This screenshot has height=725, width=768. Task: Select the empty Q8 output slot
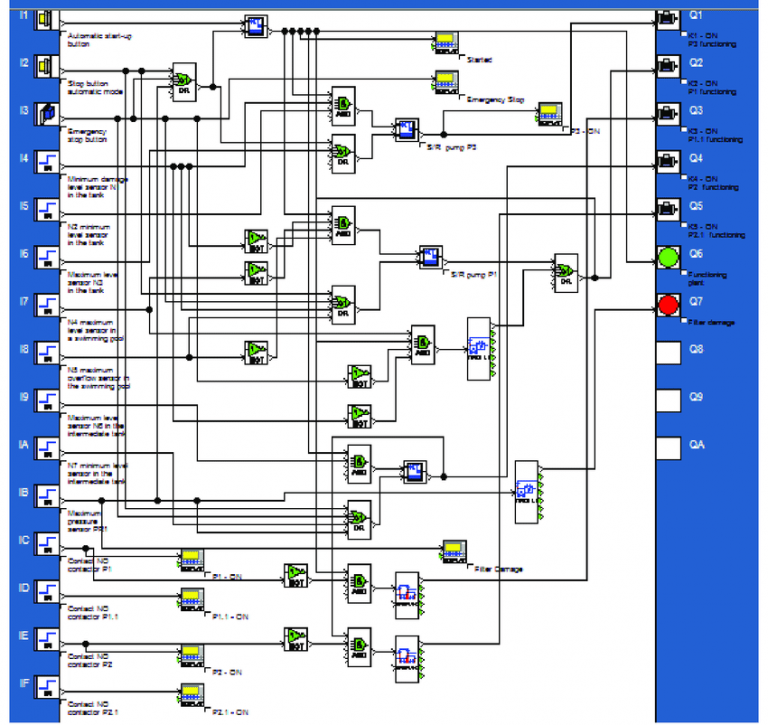coord(668,351)
